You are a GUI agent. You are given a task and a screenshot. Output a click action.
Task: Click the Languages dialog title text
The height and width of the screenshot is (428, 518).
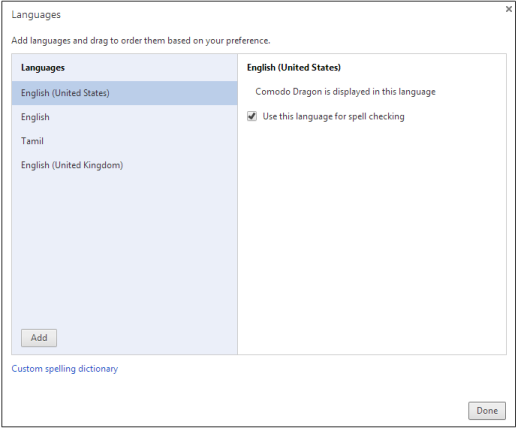tap(36, 15)
